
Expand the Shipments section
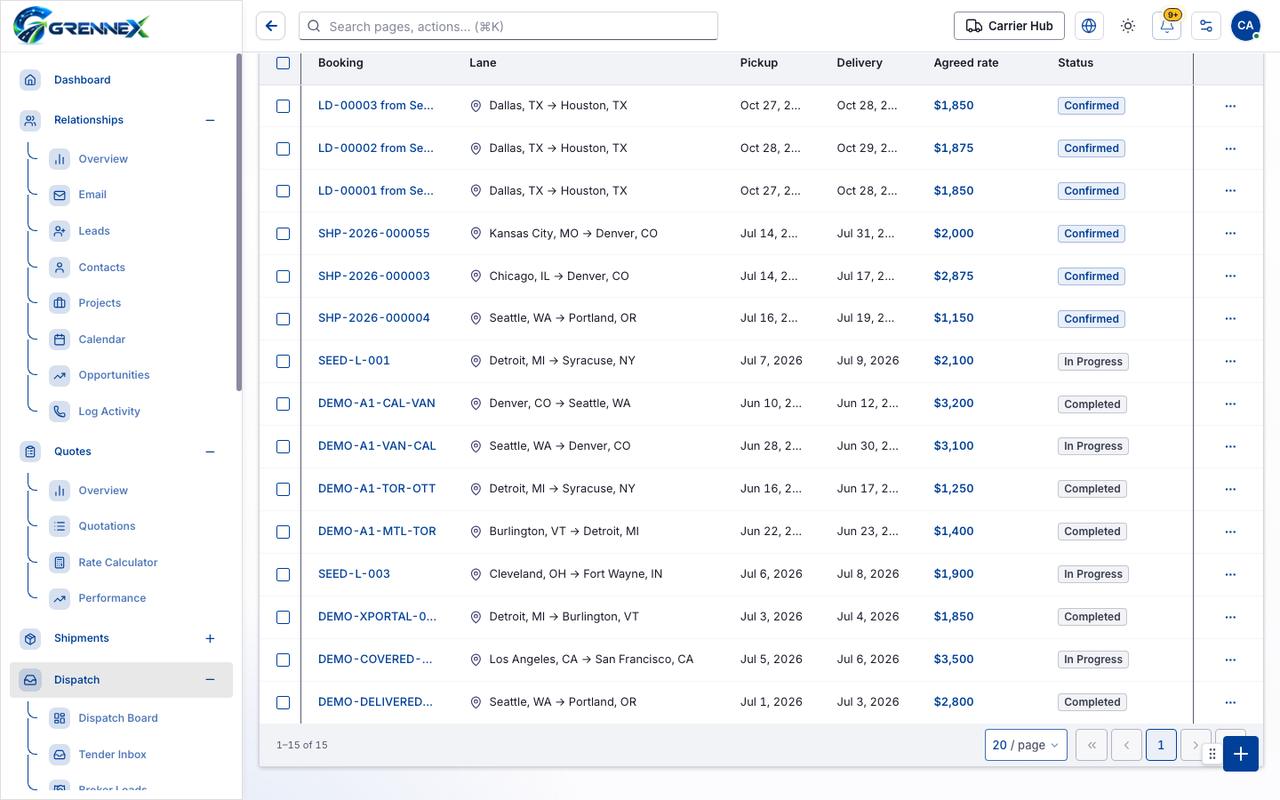pos(210,638)
